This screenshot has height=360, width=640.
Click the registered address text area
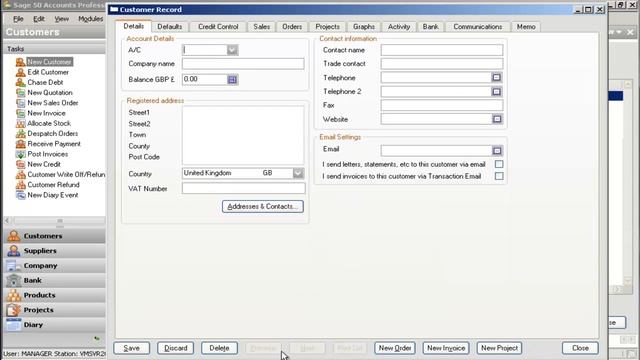243,135
